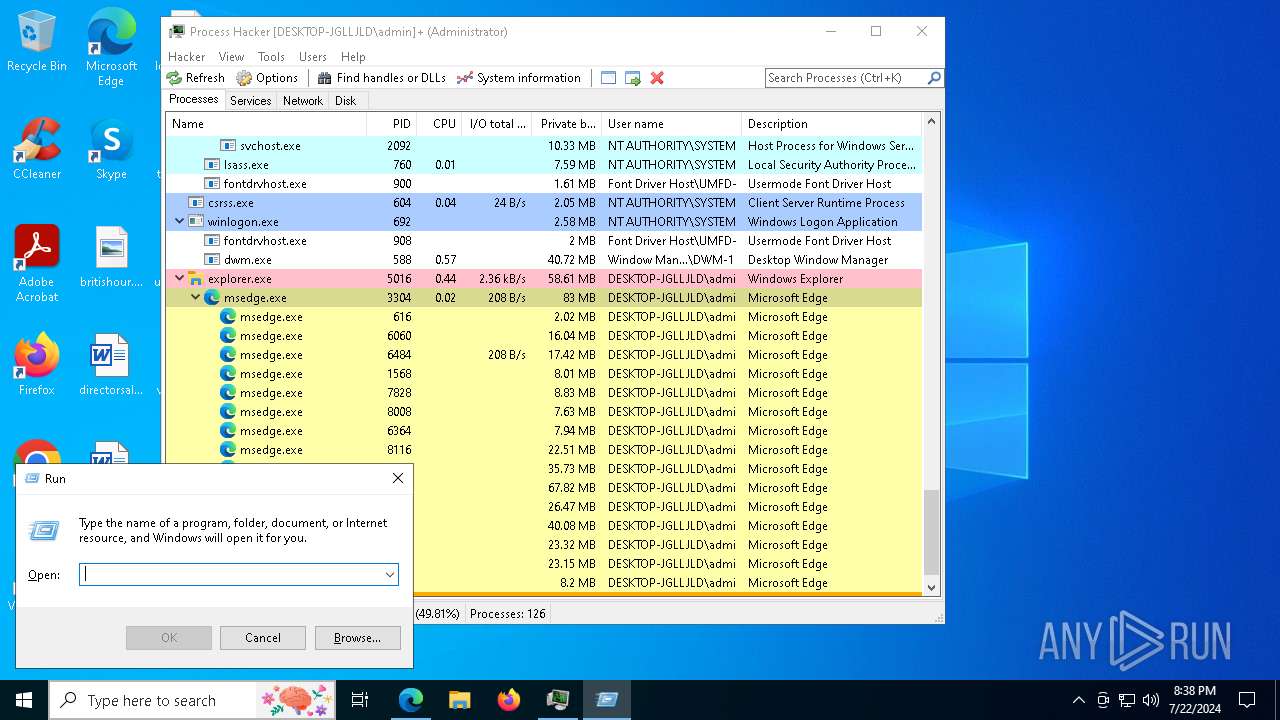Viewport: 1280px width, 720px height.
Task: Click the Edge icon of msedge.exe PID 616
Action: pos(228,317)
